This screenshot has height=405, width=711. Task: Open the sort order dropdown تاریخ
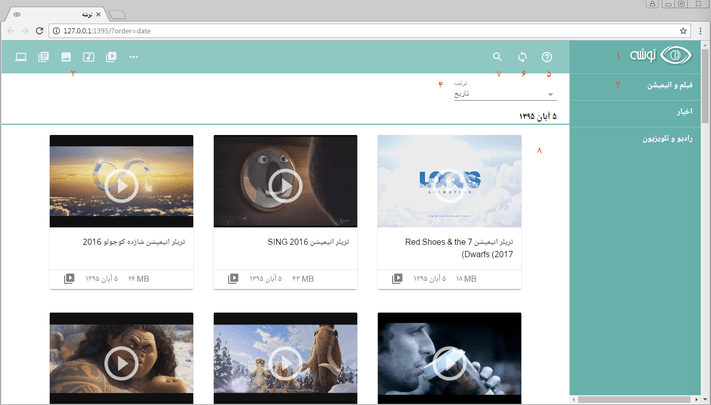pos(505,94)
